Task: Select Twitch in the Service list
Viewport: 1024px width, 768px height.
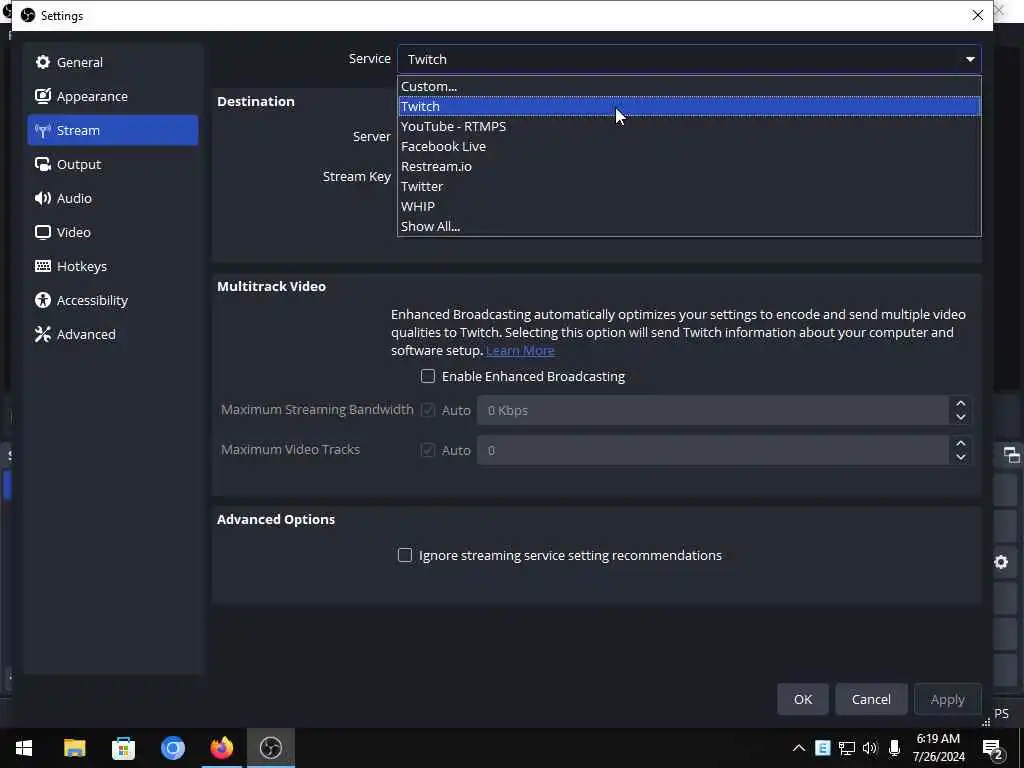Action: (x=689, y=106)
